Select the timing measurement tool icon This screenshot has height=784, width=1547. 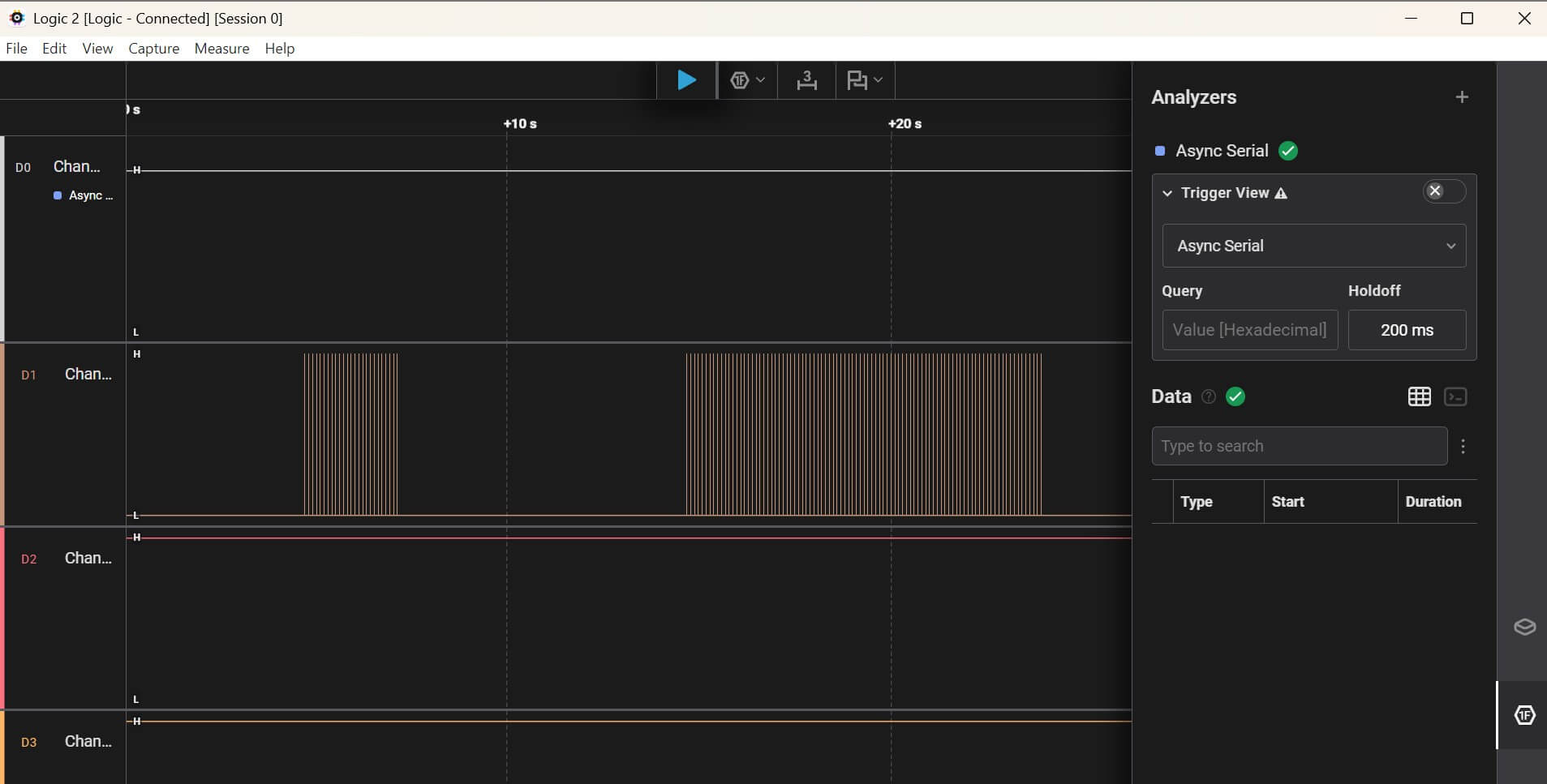tap(806, 80)
